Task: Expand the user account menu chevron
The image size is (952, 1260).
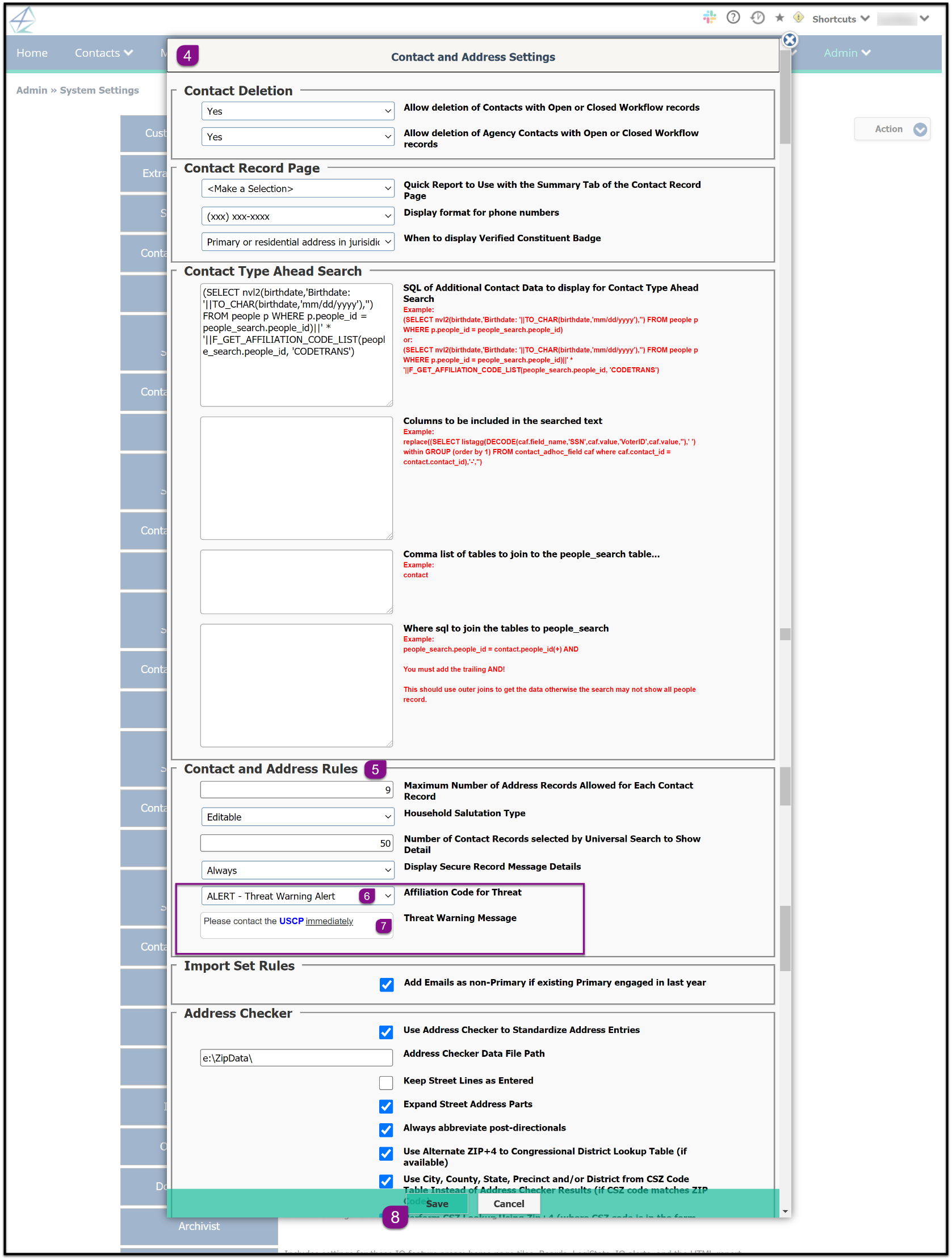Action: click(x=924, y=18)
